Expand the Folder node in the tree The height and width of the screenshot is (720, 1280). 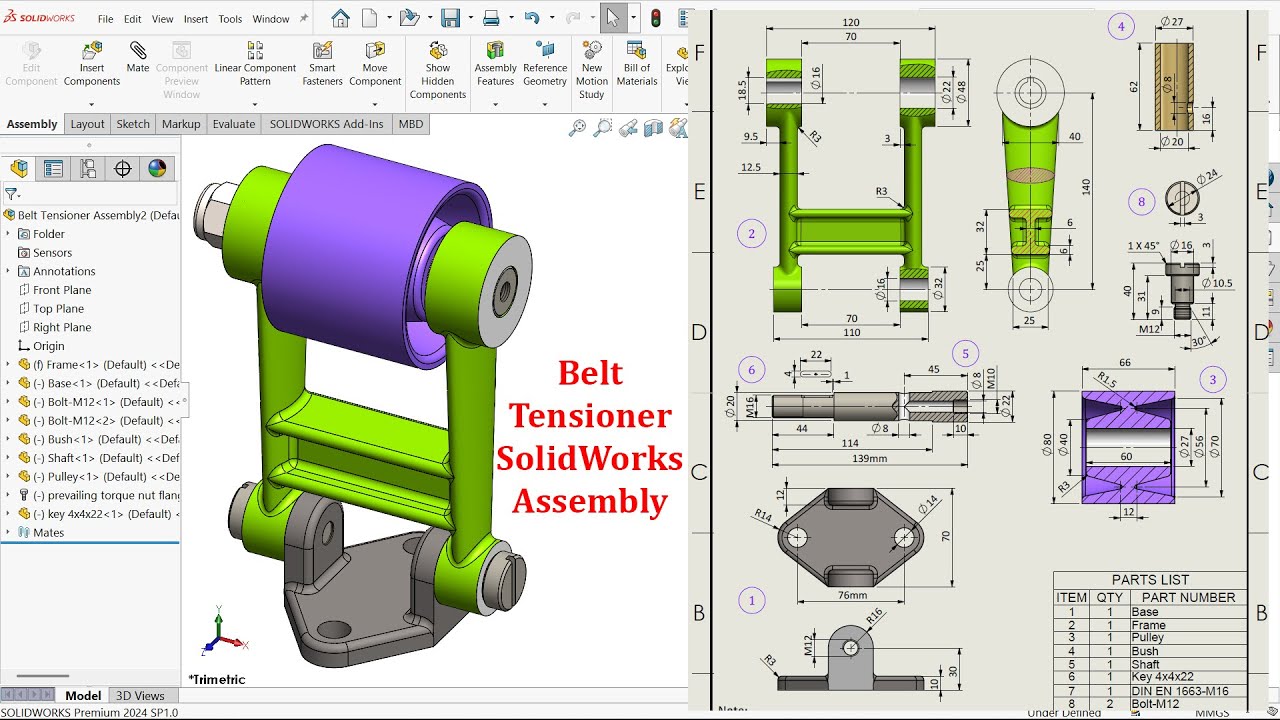(8, 234)
